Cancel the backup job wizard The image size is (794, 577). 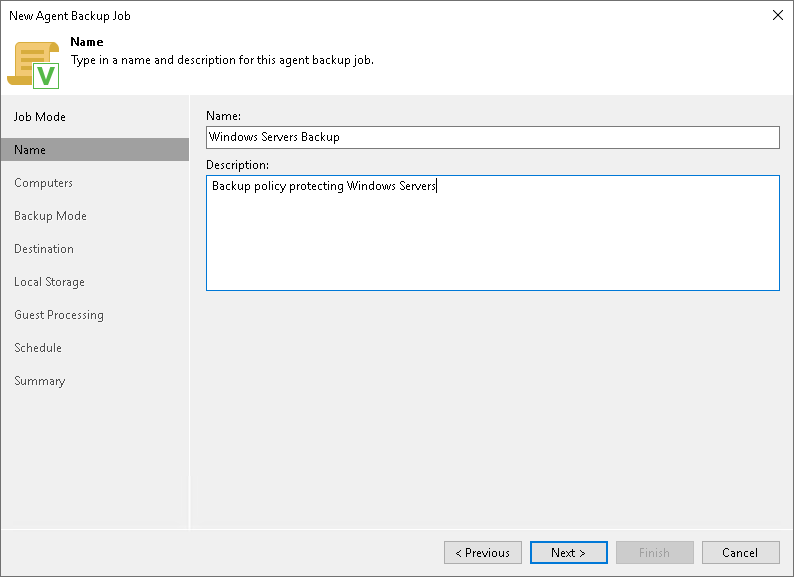point(740,553)
